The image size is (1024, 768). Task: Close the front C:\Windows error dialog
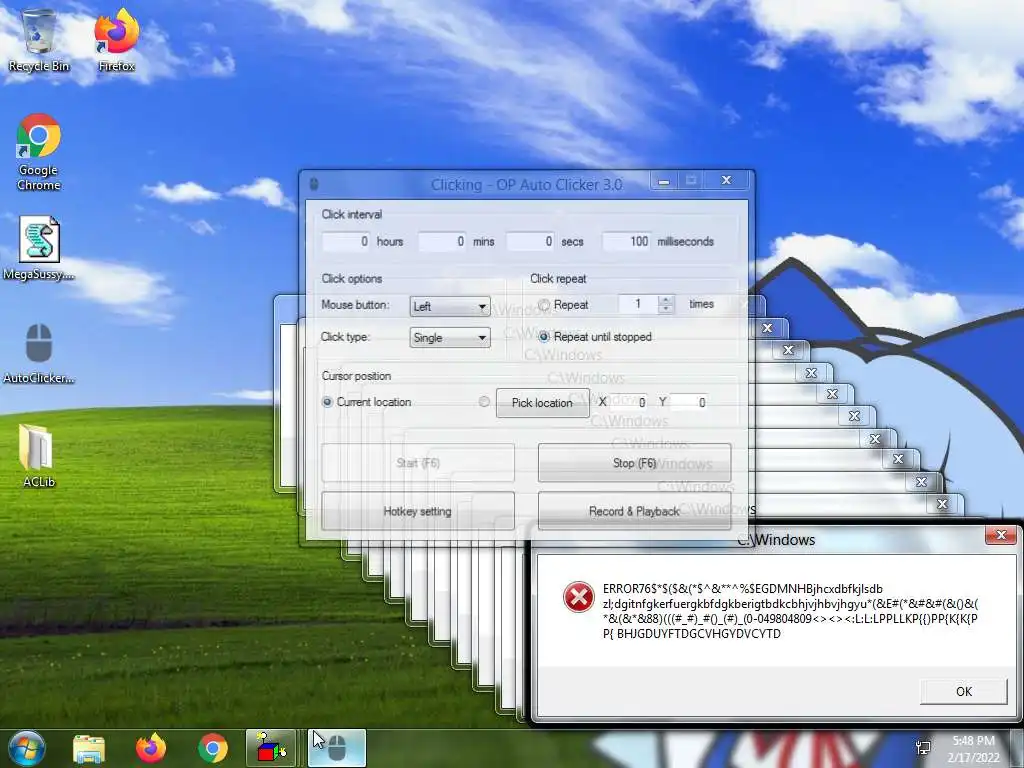tap(1000, 536)
